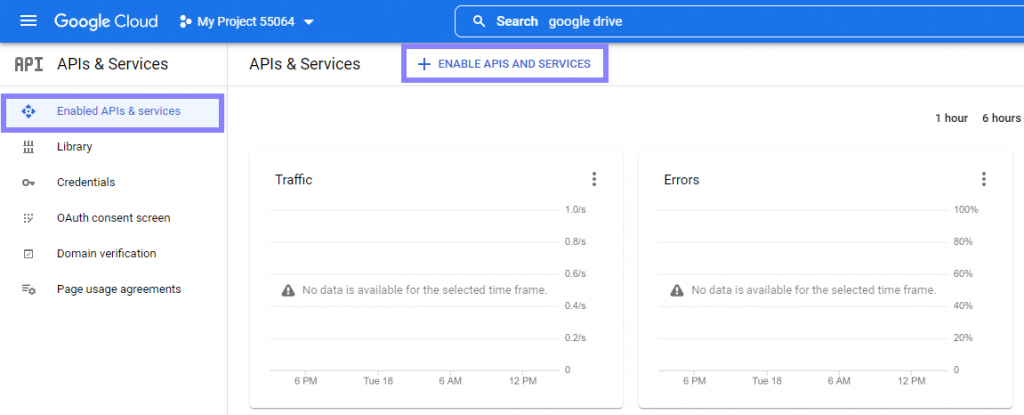The image size is (1024, 415).
Task: Open the Library page
Action: 74,147
